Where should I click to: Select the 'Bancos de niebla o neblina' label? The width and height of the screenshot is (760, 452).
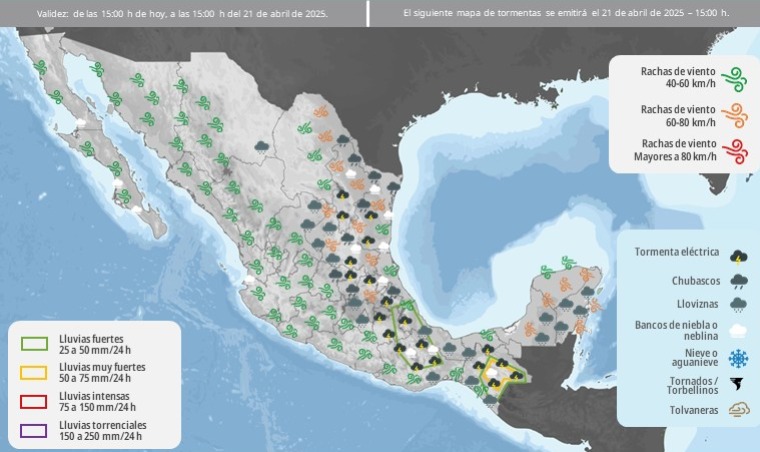pos(676,330)
